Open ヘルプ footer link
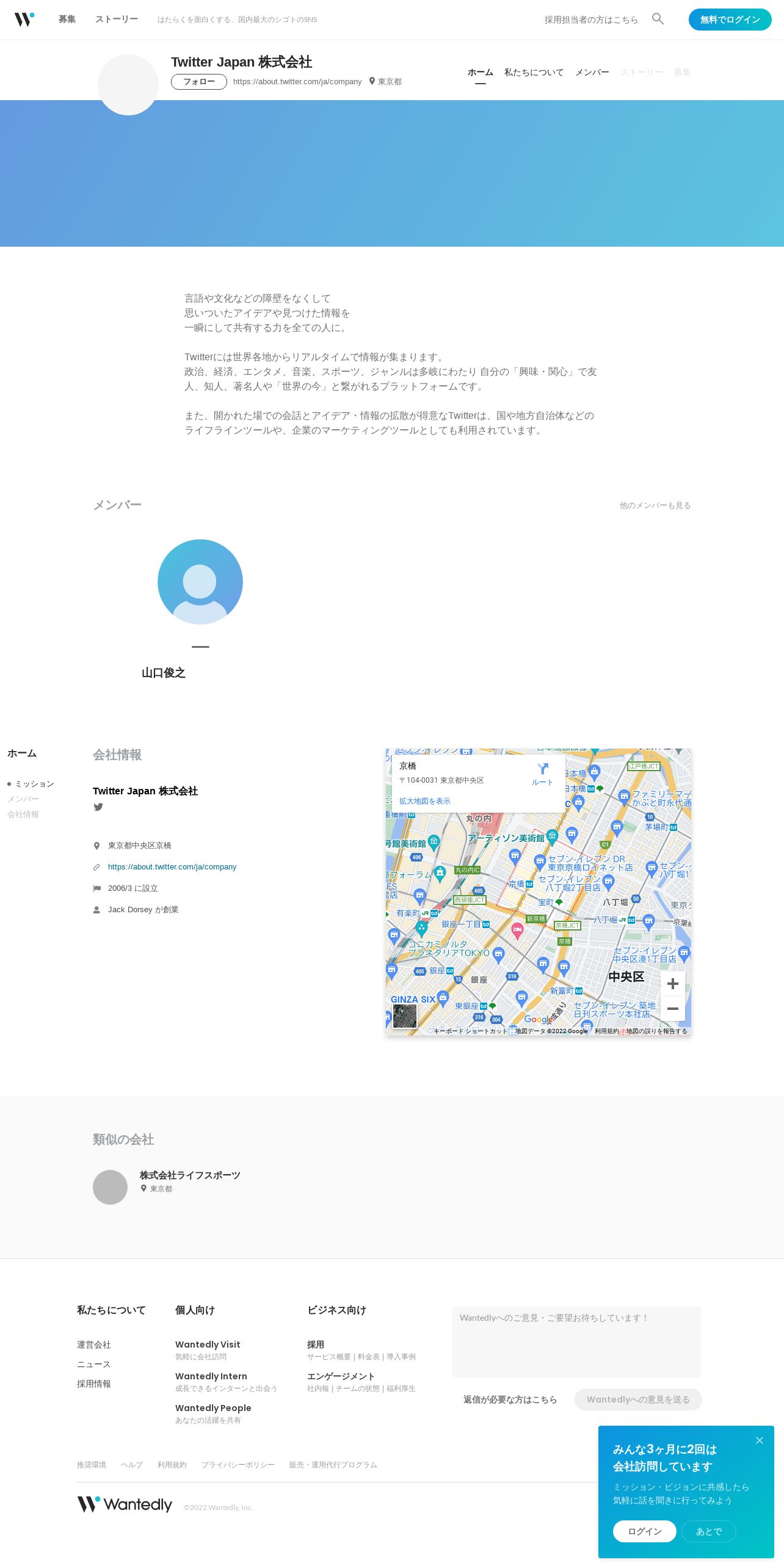 (132, 1465)
